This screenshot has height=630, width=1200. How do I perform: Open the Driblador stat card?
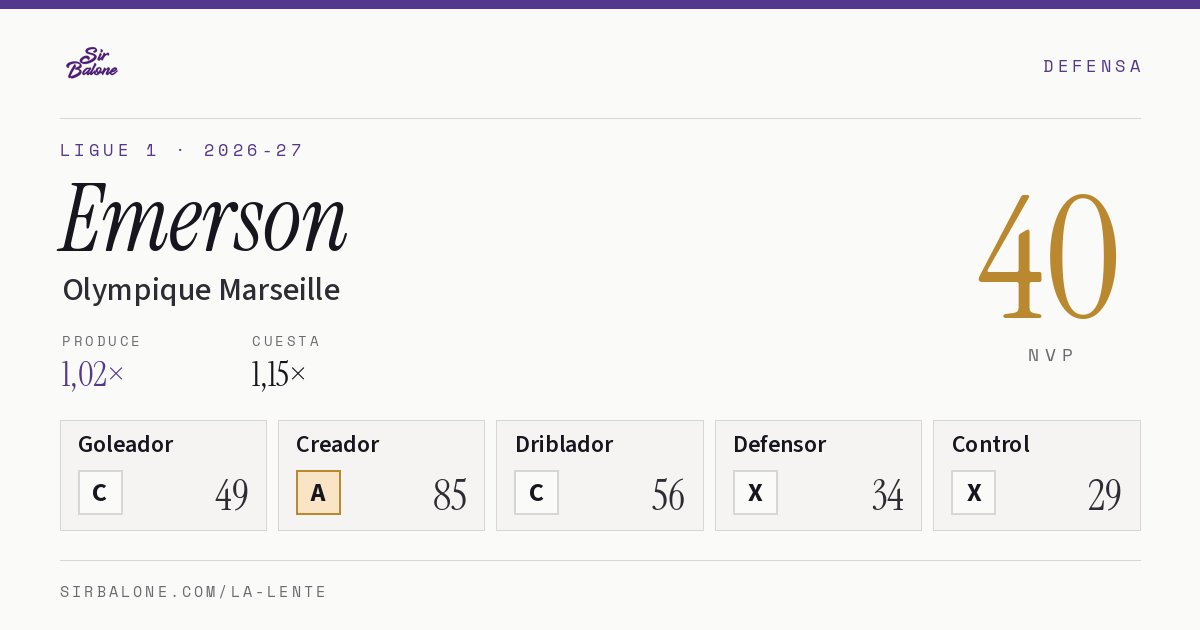click(600, 475)
